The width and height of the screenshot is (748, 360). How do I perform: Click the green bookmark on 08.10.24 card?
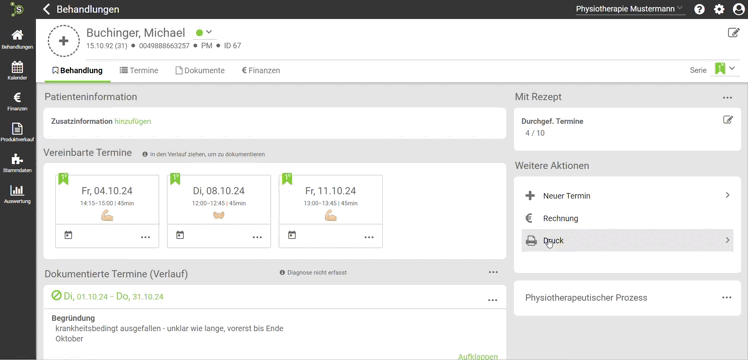175,179
